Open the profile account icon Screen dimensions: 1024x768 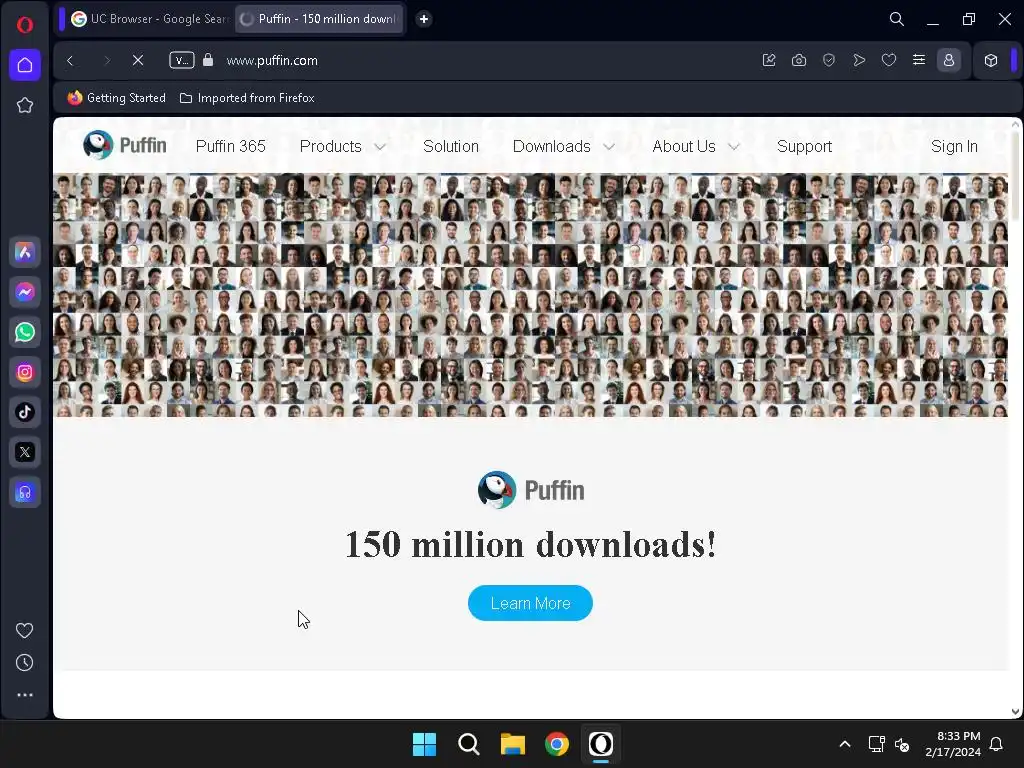click(949, 60)
